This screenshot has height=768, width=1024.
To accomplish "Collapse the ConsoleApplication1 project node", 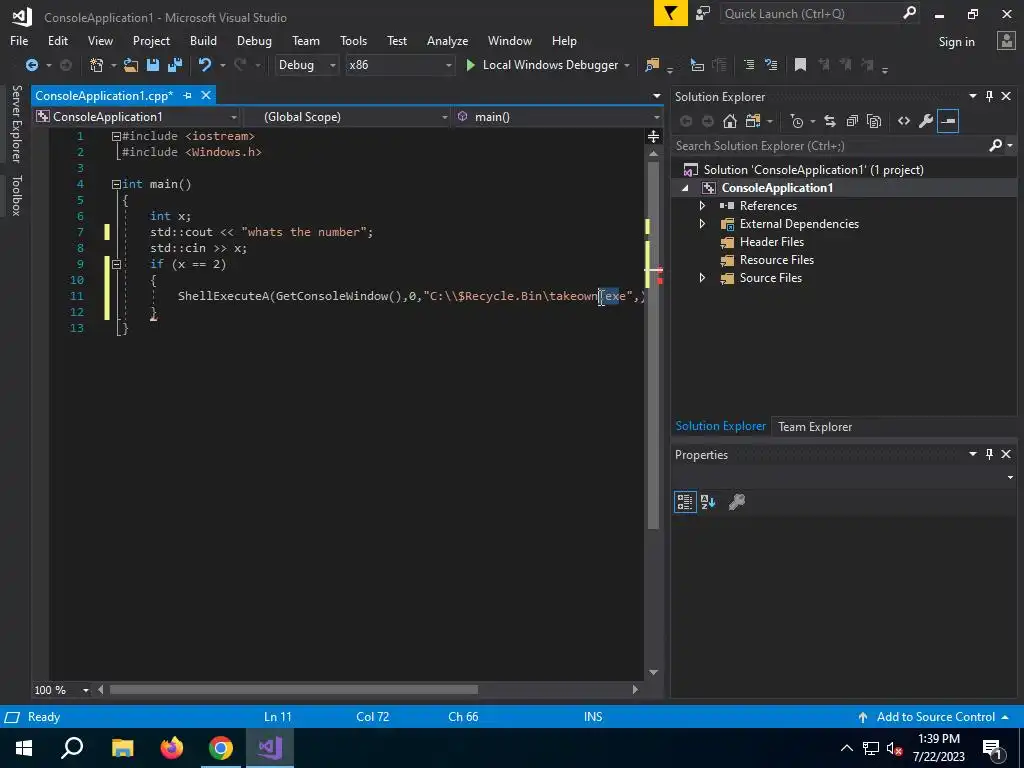I will coord(684,188).
